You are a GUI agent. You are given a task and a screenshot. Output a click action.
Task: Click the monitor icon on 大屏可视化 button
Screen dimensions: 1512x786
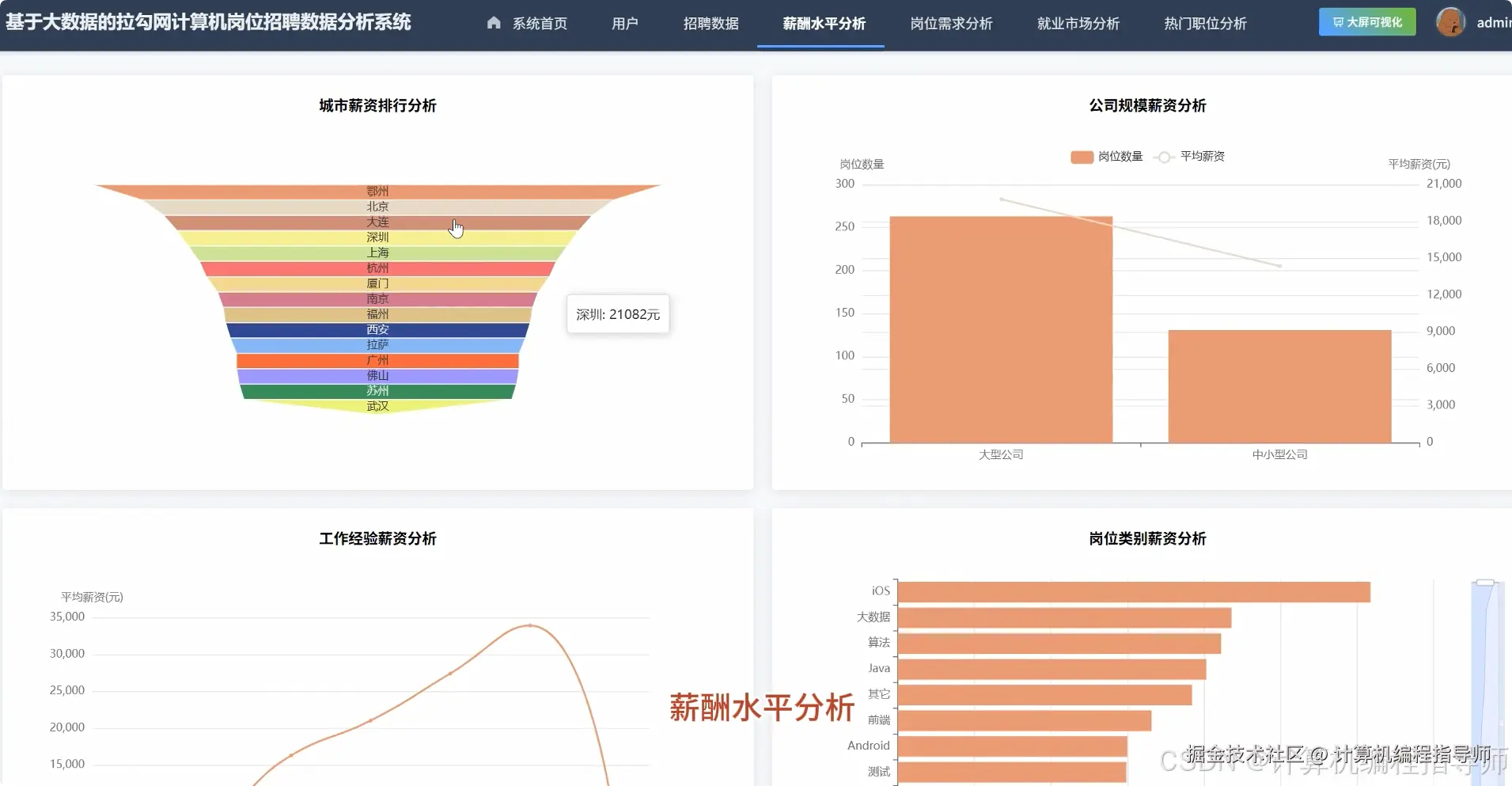(1339, 21)
